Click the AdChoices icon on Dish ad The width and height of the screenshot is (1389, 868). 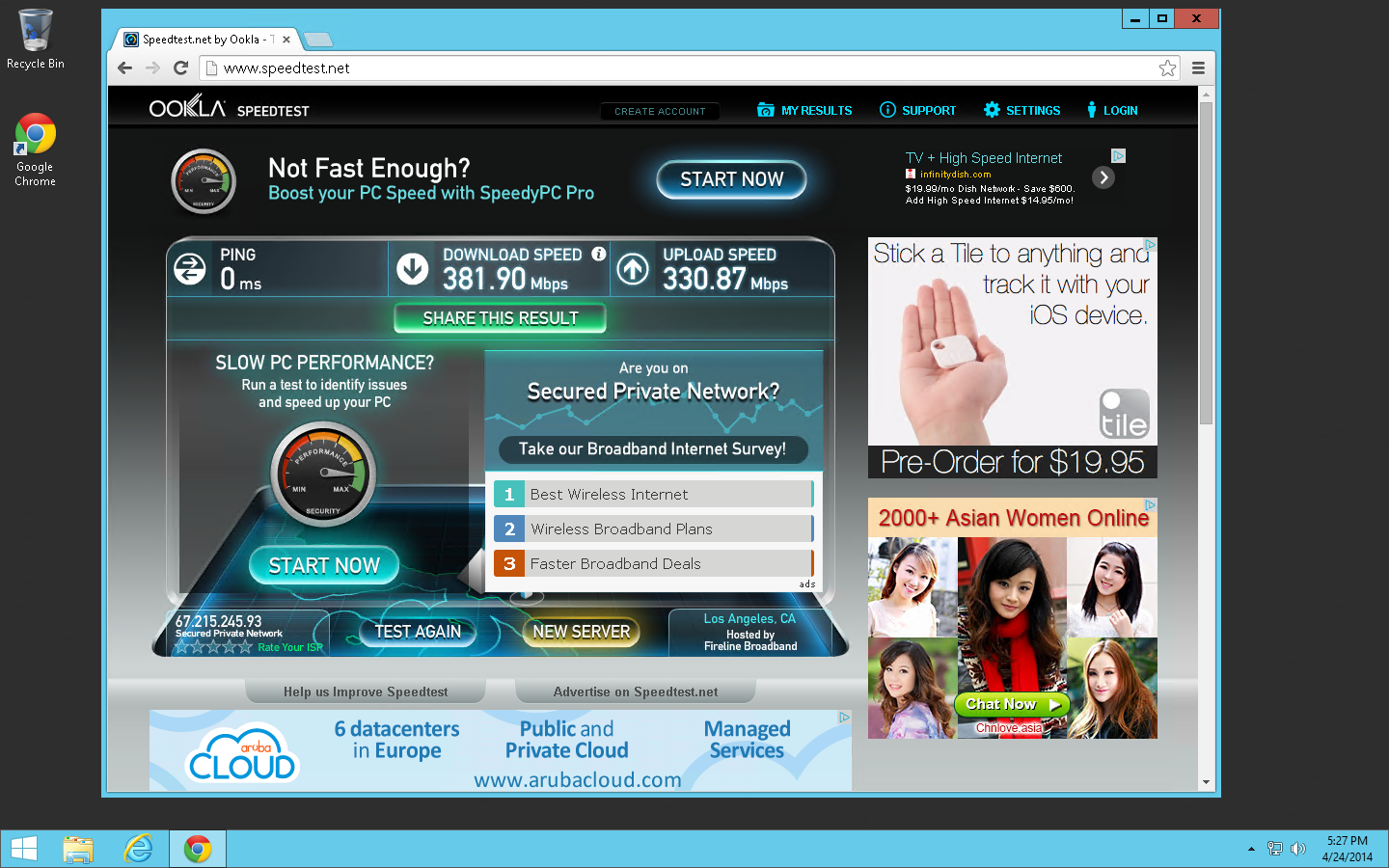1118,155
